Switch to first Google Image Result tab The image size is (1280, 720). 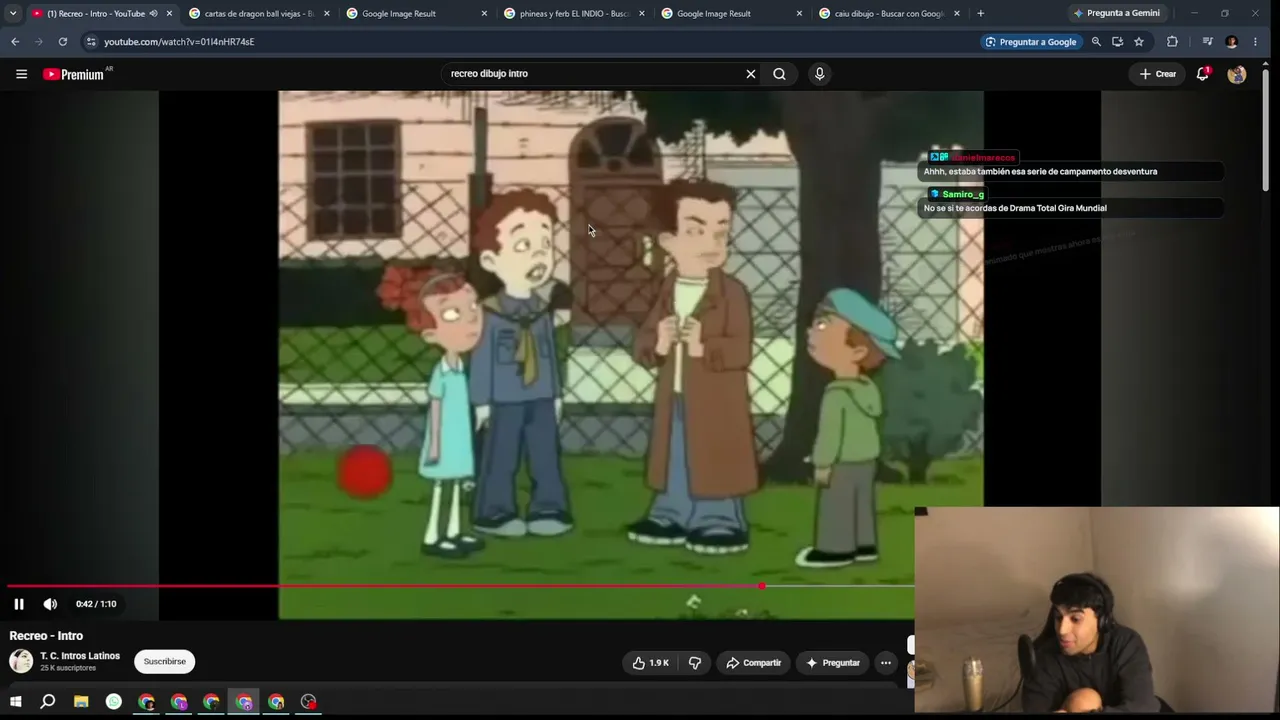click(x=416, y=13)
